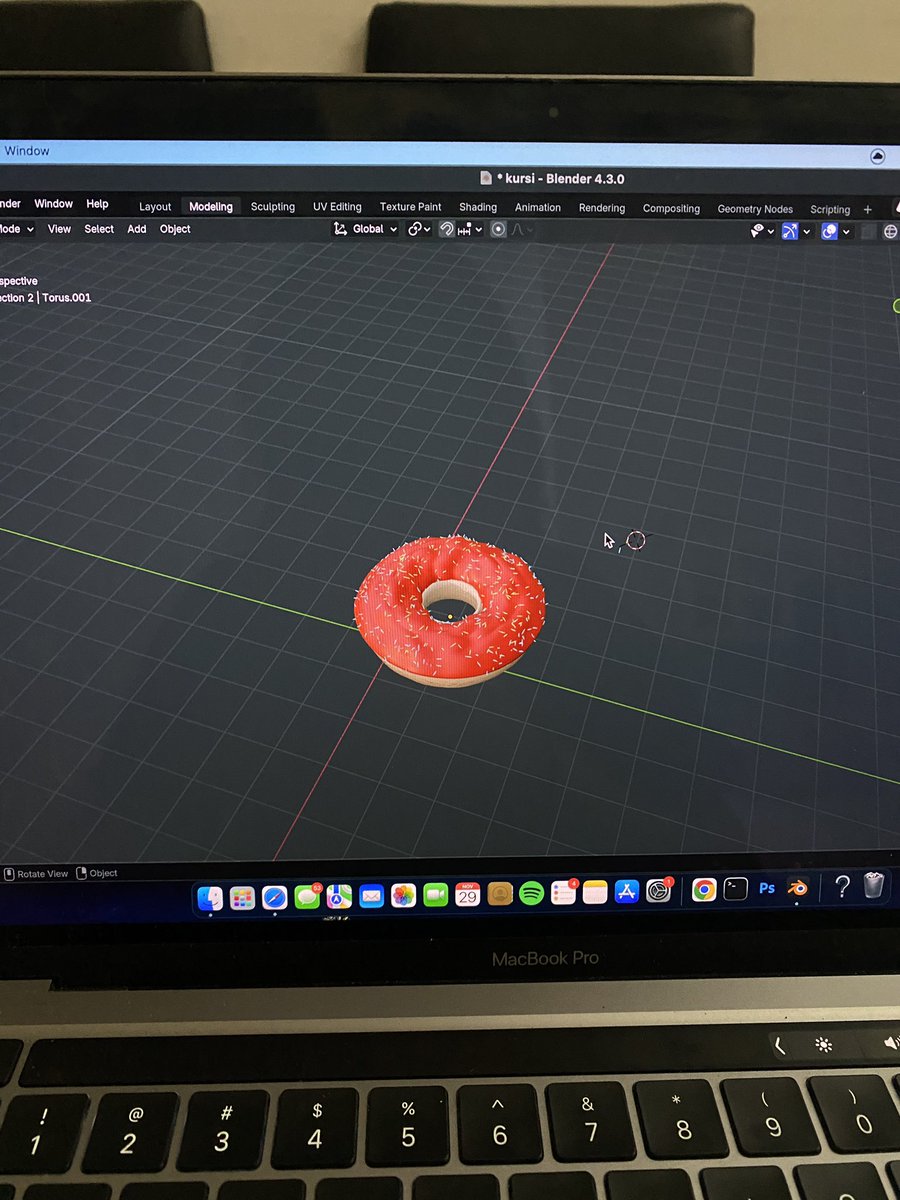Open the viewport Add menu
This screenshot has height=1200, width=900.
137,229
